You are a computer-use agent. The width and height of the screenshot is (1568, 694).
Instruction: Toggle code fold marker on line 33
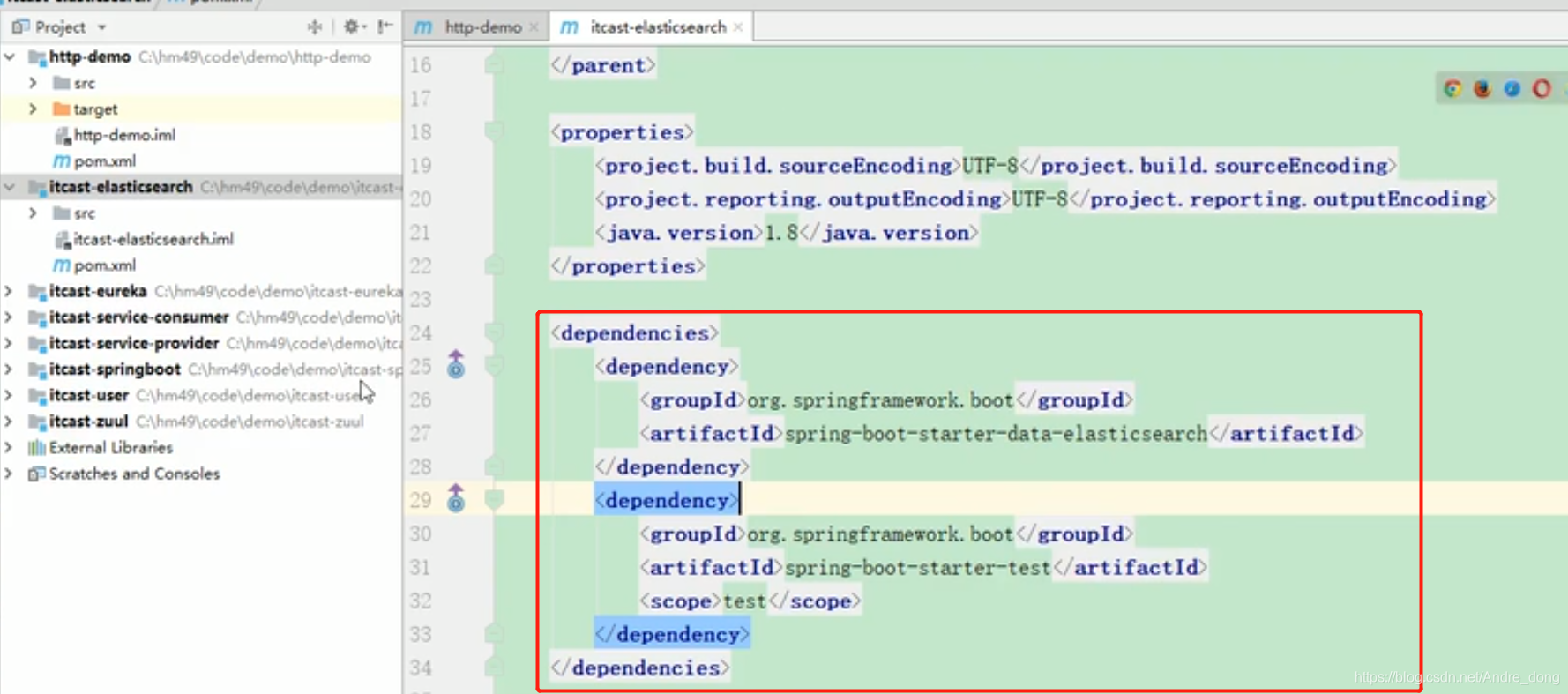click(x=494, y=634)
